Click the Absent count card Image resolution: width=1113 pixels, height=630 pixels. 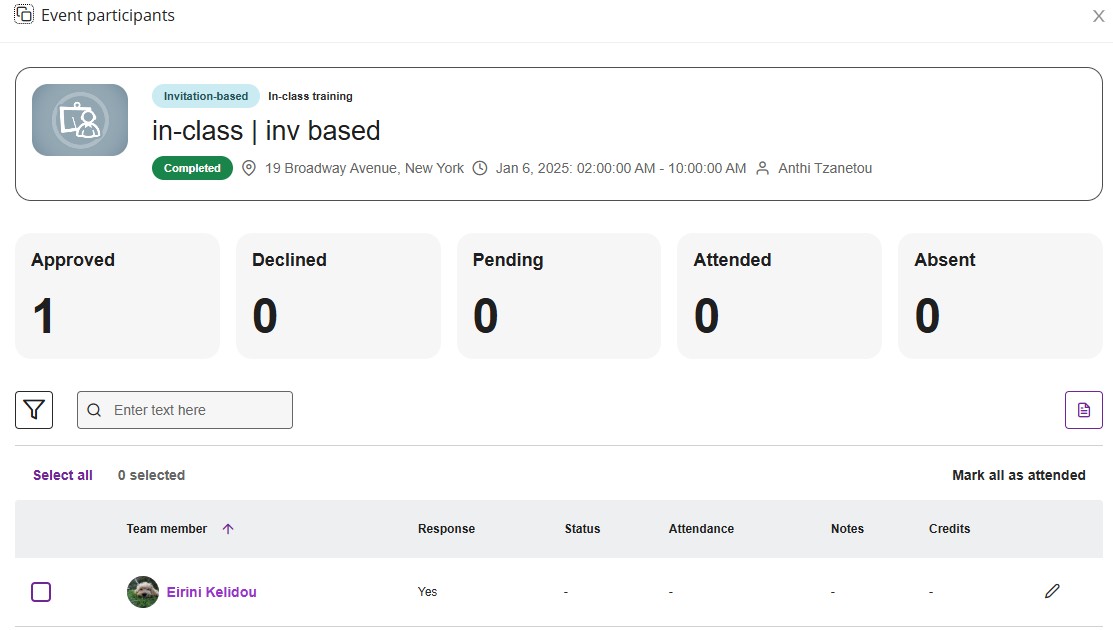pos(1000,296)
